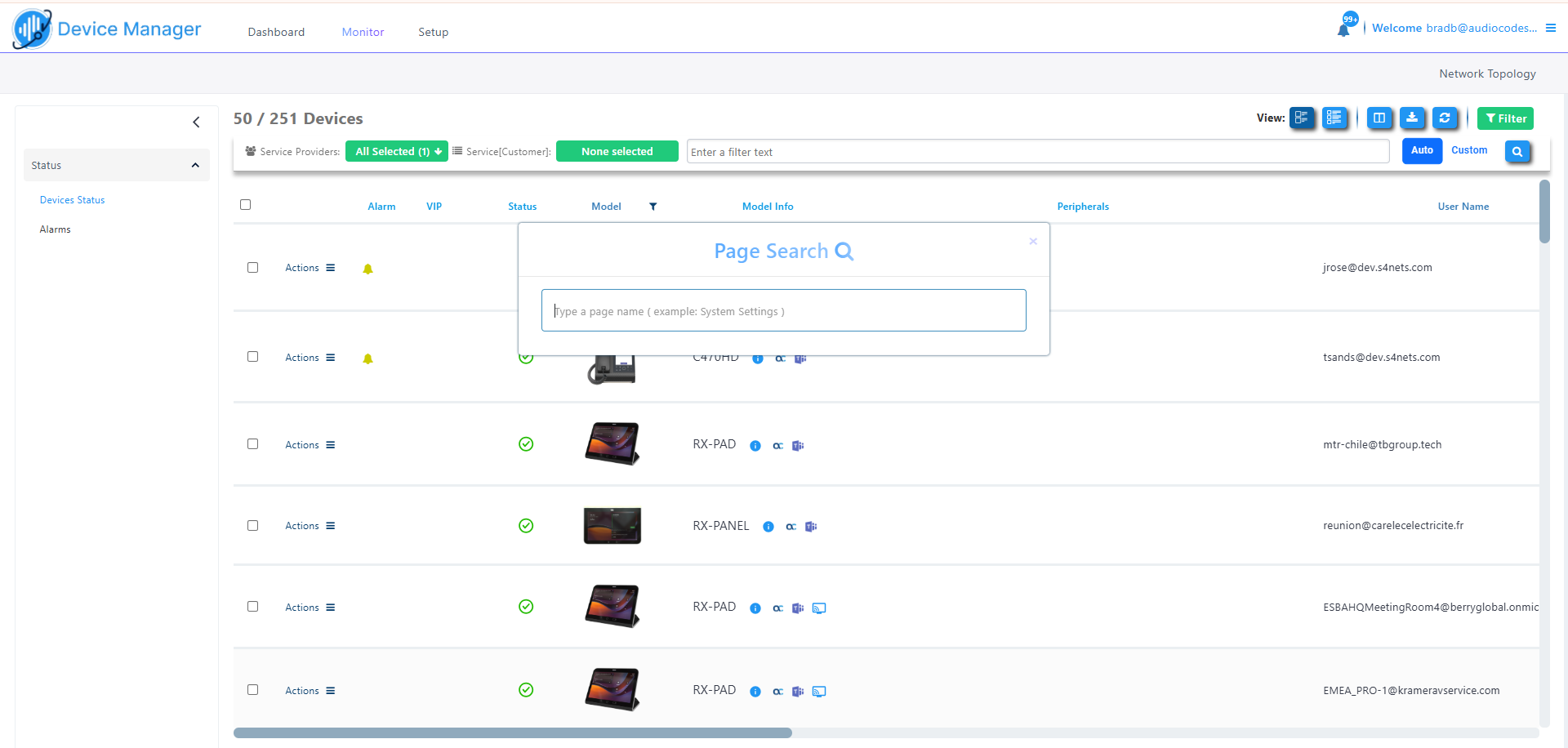Viewport: 1568px width, 748px height.
Task: Click the download/export icon button
Action: [x=1412, y=118]
